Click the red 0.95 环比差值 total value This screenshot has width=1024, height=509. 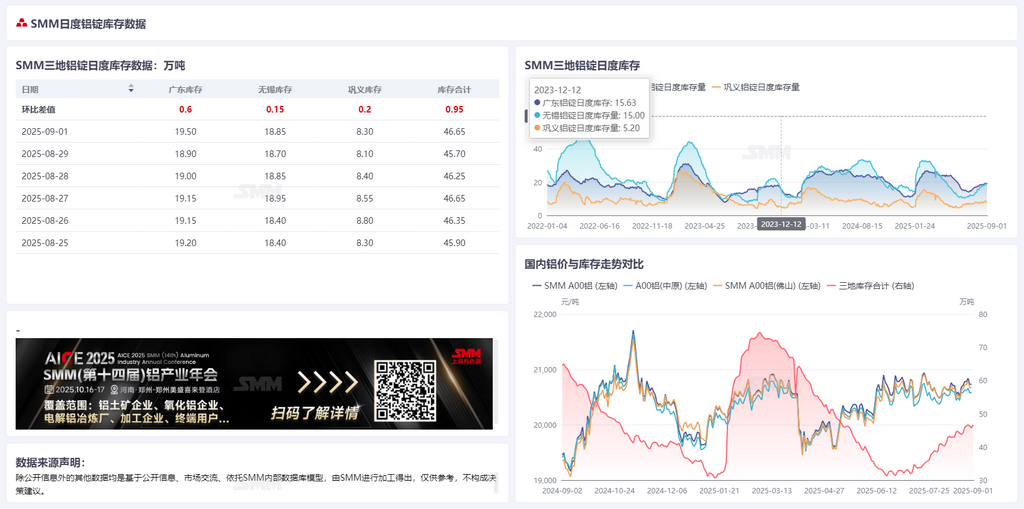pos(455,109)
